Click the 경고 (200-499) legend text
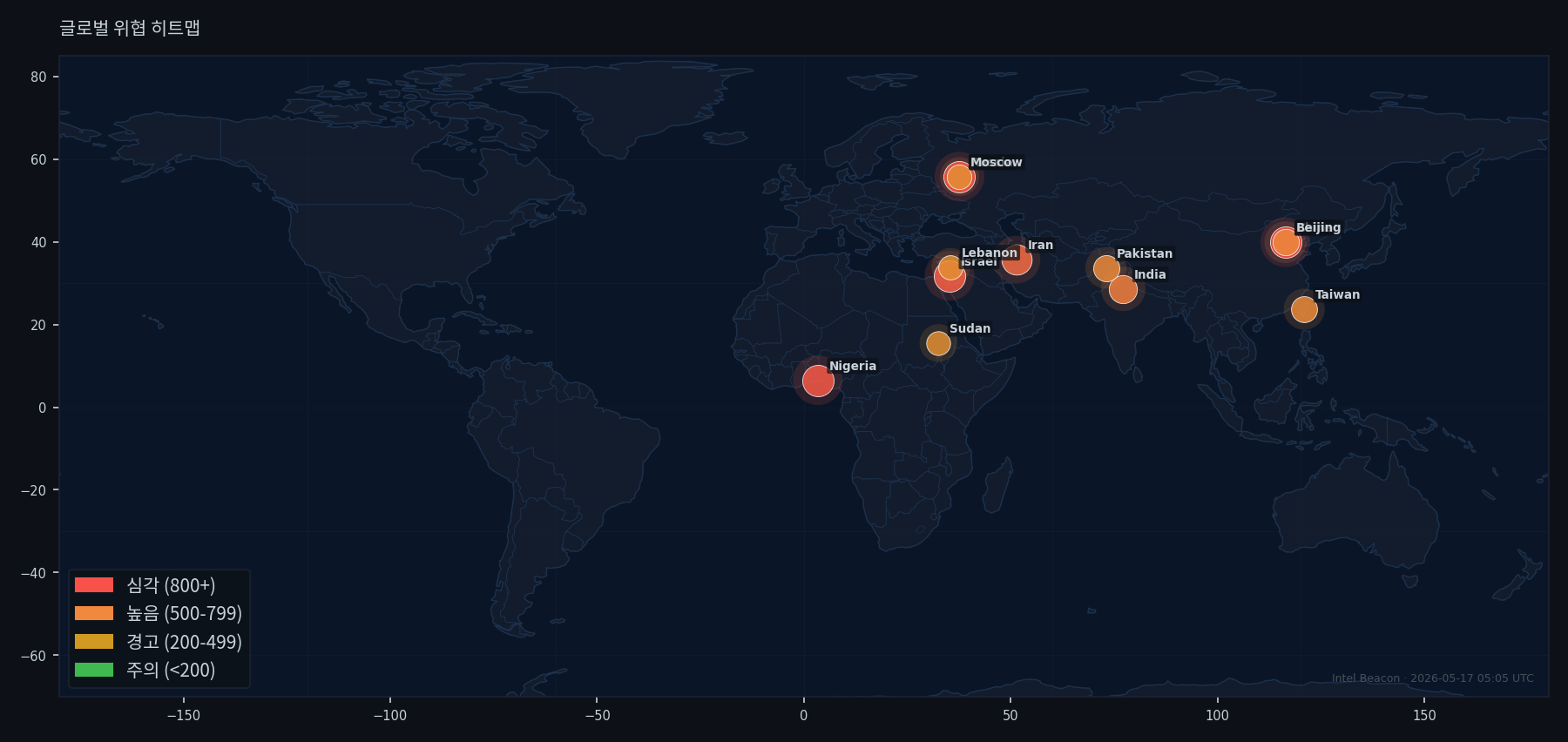 pyautogui.click(x=185, y=642)
